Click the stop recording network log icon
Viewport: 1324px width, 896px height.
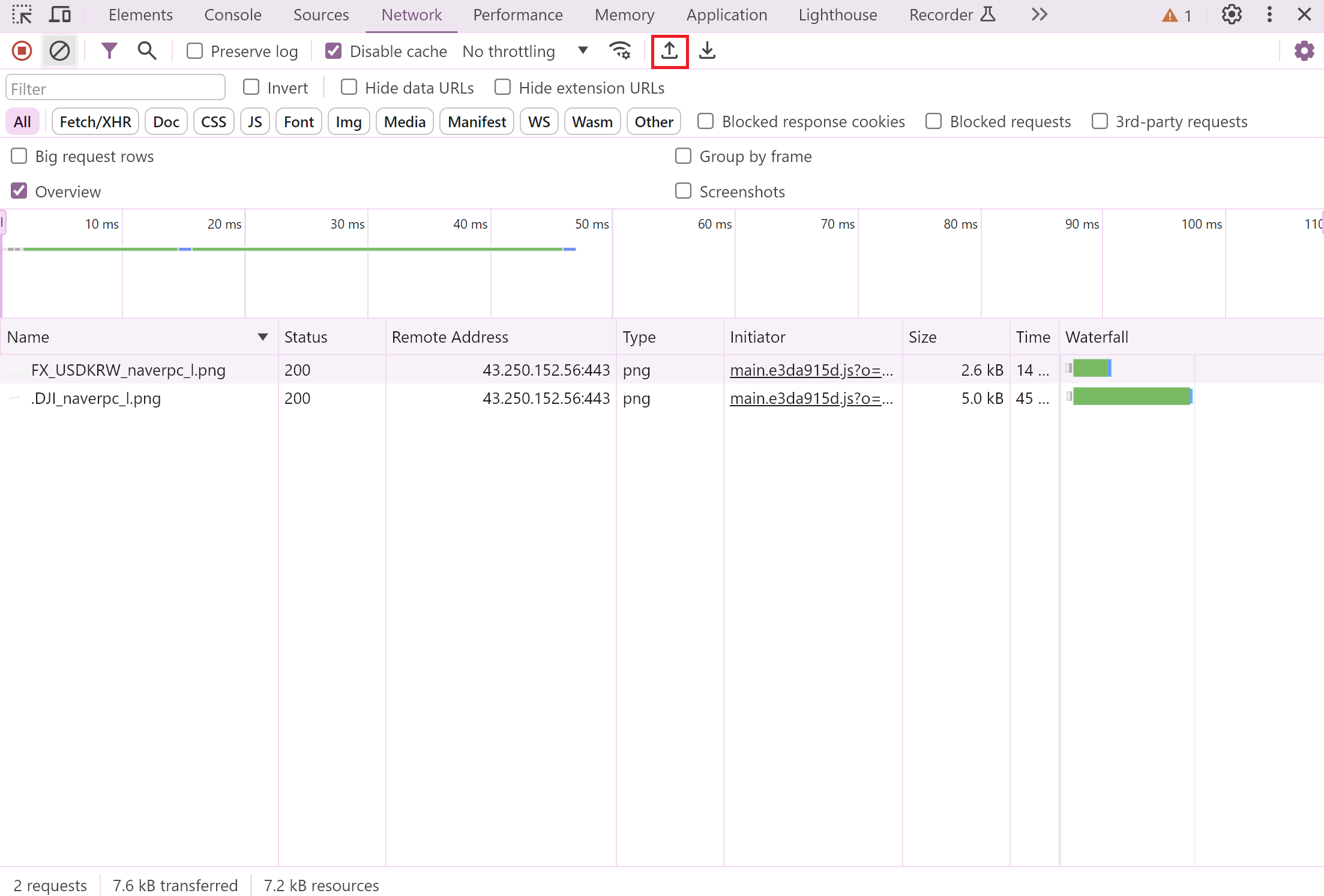pyautogui.click(x=22, y=51)
